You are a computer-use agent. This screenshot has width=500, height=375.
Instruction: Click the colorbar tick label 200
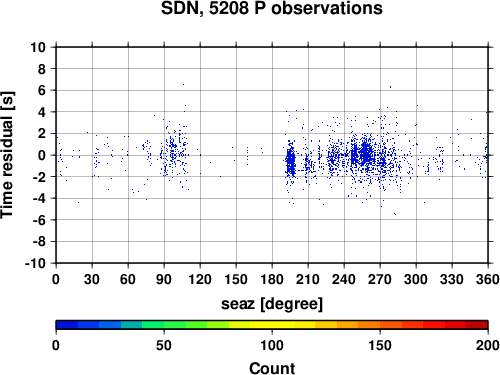[488, 345]
